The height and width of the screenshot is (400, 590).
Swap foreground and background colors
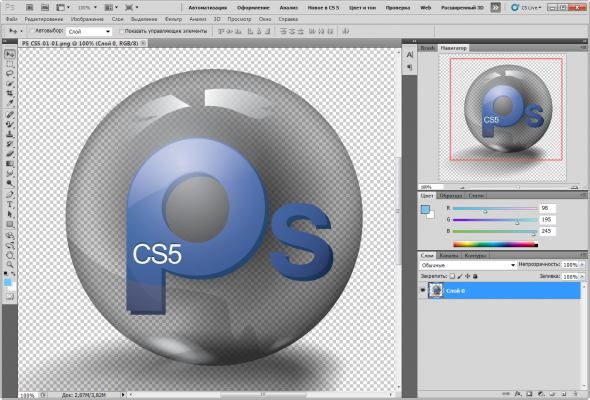[x=13, y=274]
